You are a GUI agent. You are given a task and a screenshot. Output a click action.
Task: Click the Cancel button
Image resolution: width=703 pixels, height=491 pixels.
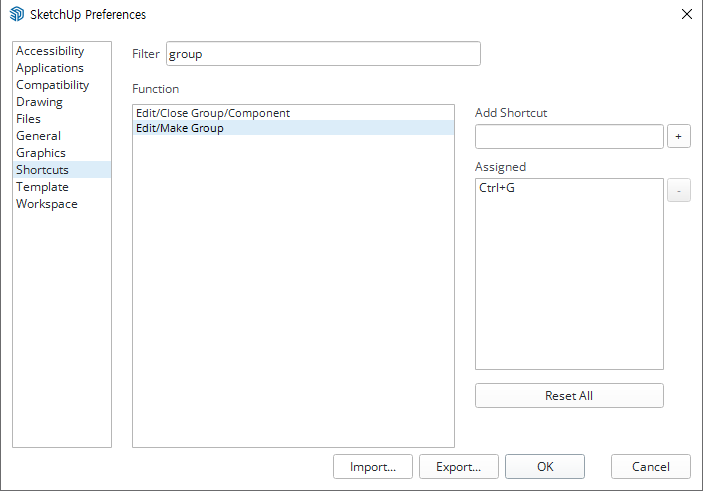coord(651,467)
